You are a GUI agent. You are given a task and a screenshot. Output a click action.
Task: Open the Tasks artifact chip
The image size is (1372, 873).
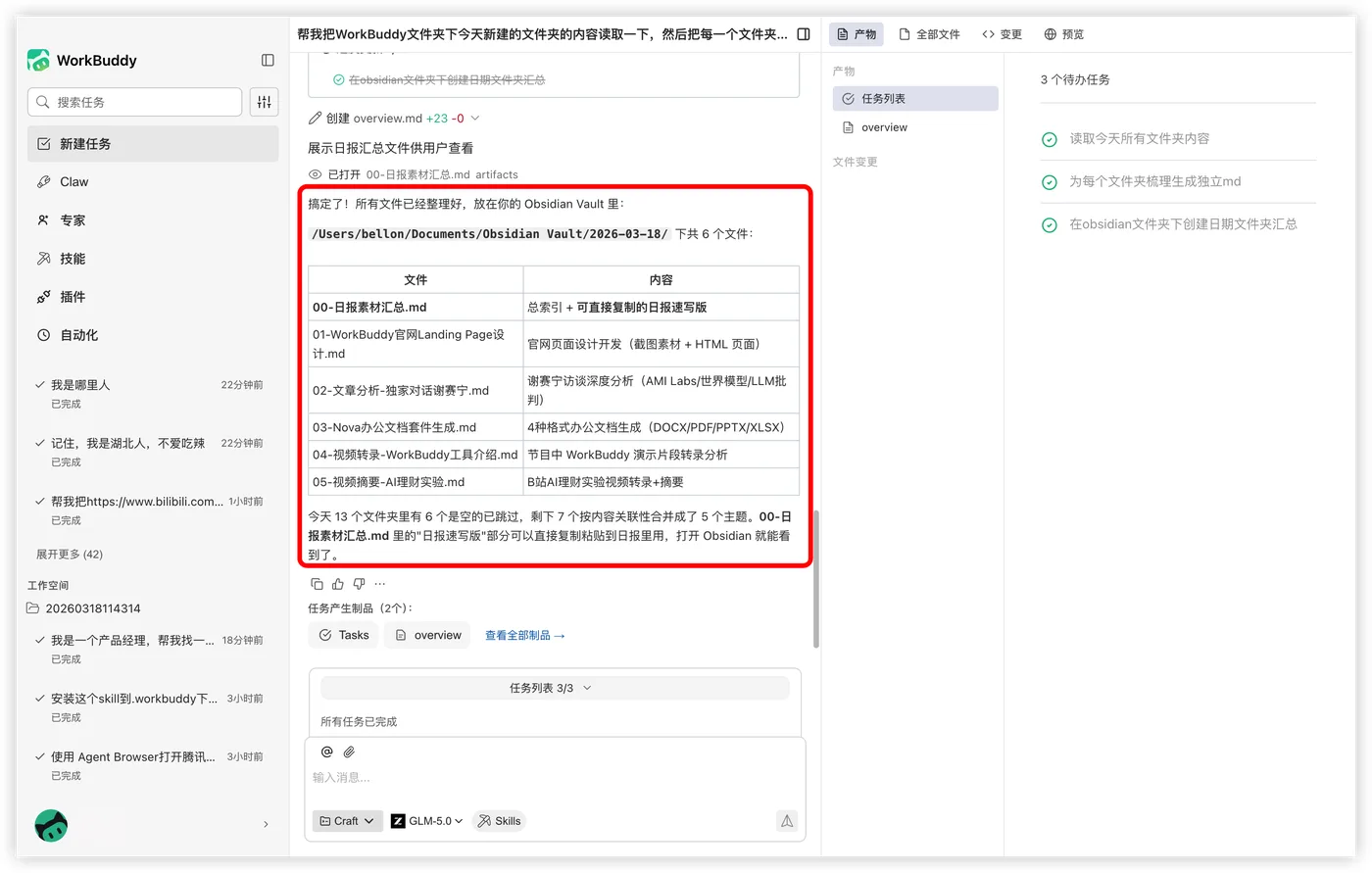pos(344,635)
